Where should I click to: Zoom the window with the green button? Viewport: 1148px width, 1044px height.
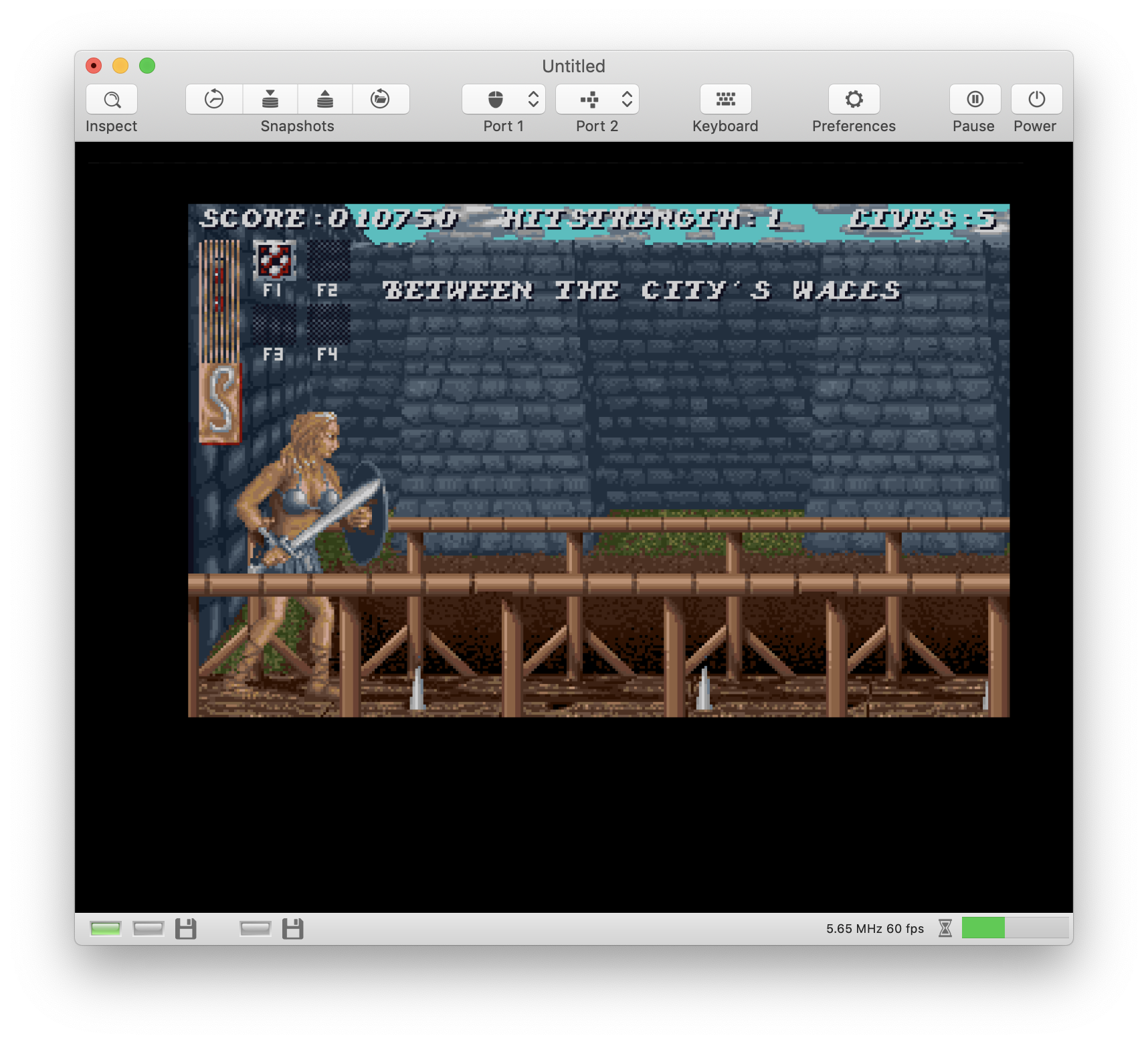[147, 66]
